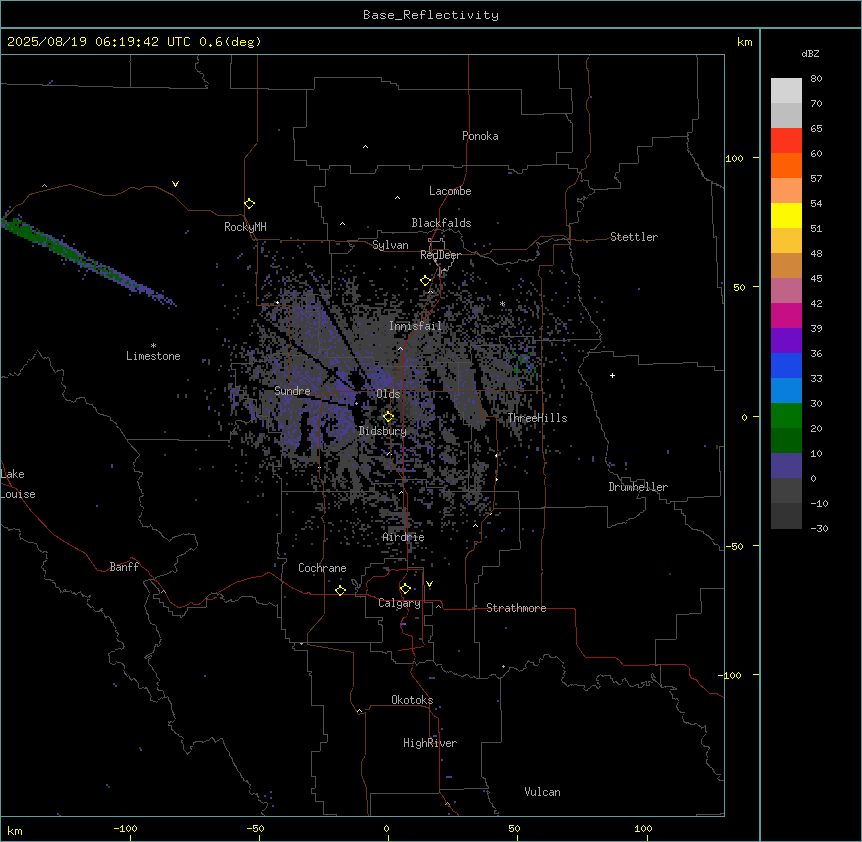Click the -100 tick on bottom axis
The width and height of the screenshot is (862, 842).
pos(125,828)
